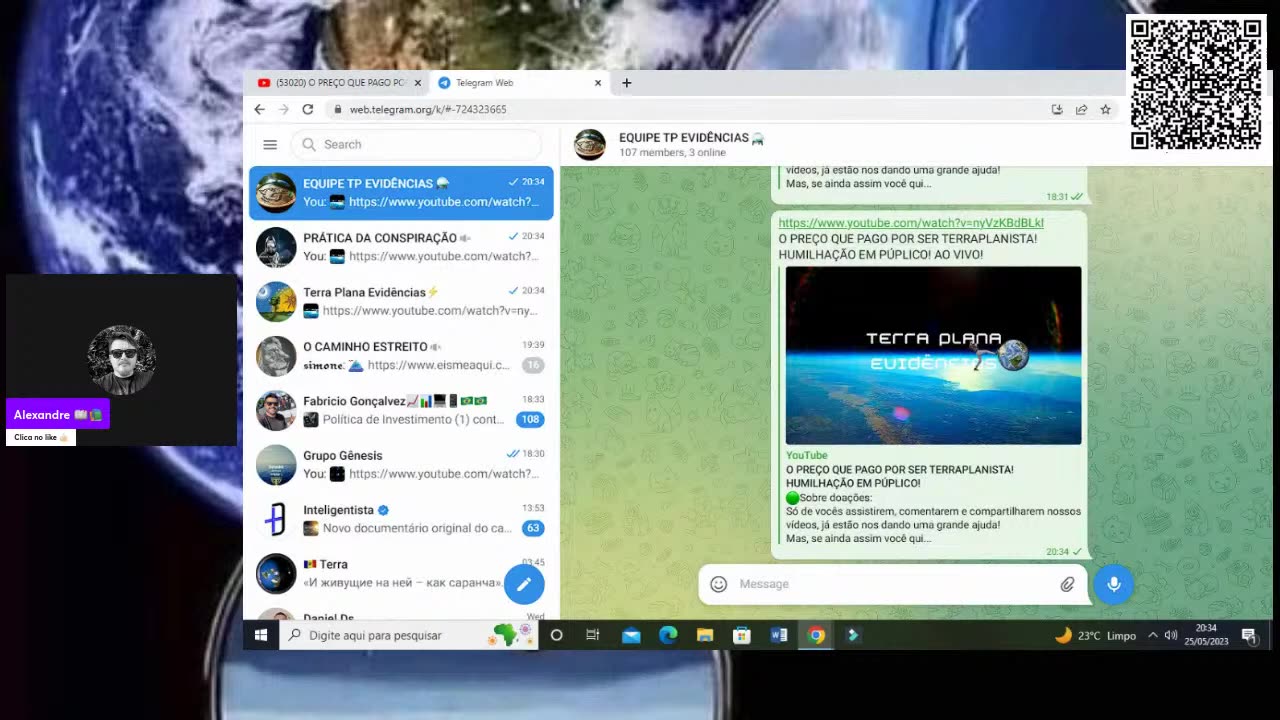Open the notifications action center icon
This screenshot has height=720, width=1280.
click(1249, 635)
